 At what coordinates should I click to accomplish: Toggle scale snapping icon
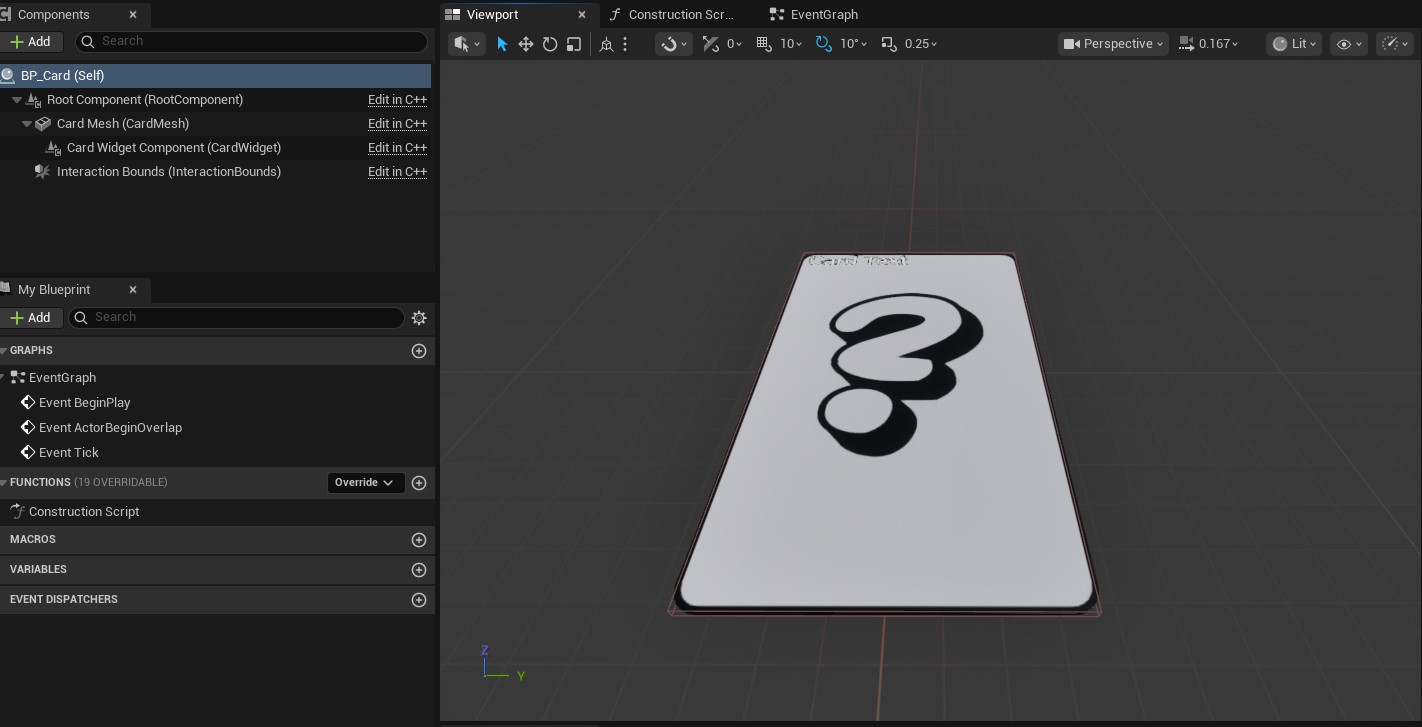tap(889, 44)
